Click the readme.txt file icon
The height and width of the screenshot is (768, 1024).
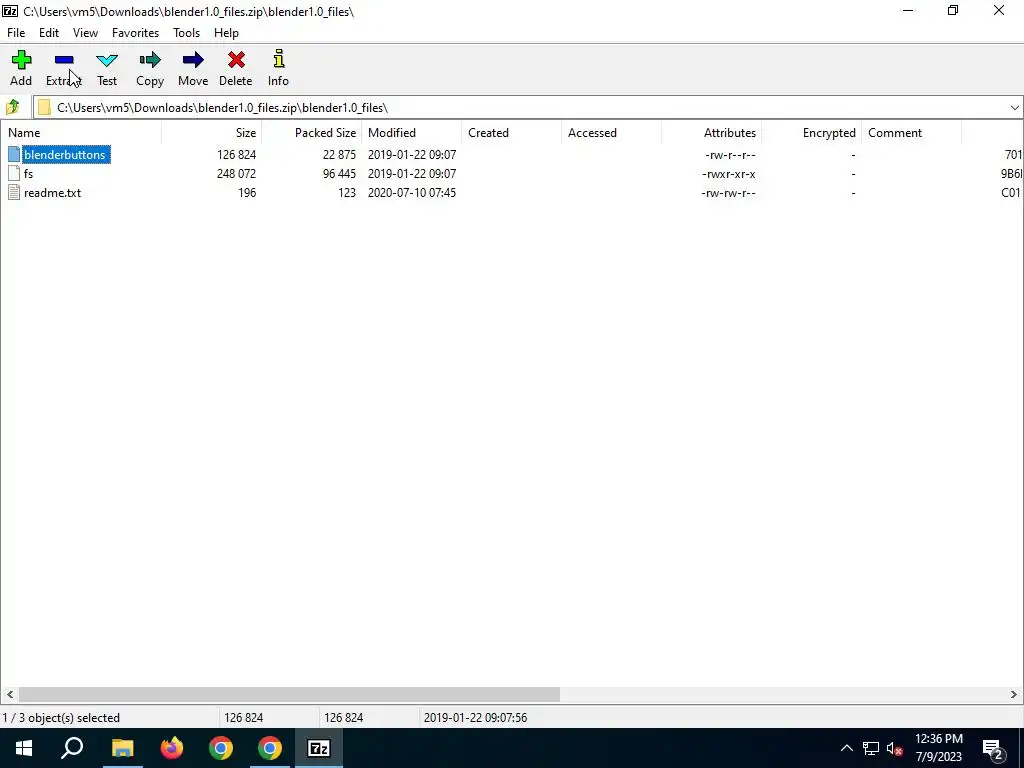pyautogui.click(x=14, y=192)
